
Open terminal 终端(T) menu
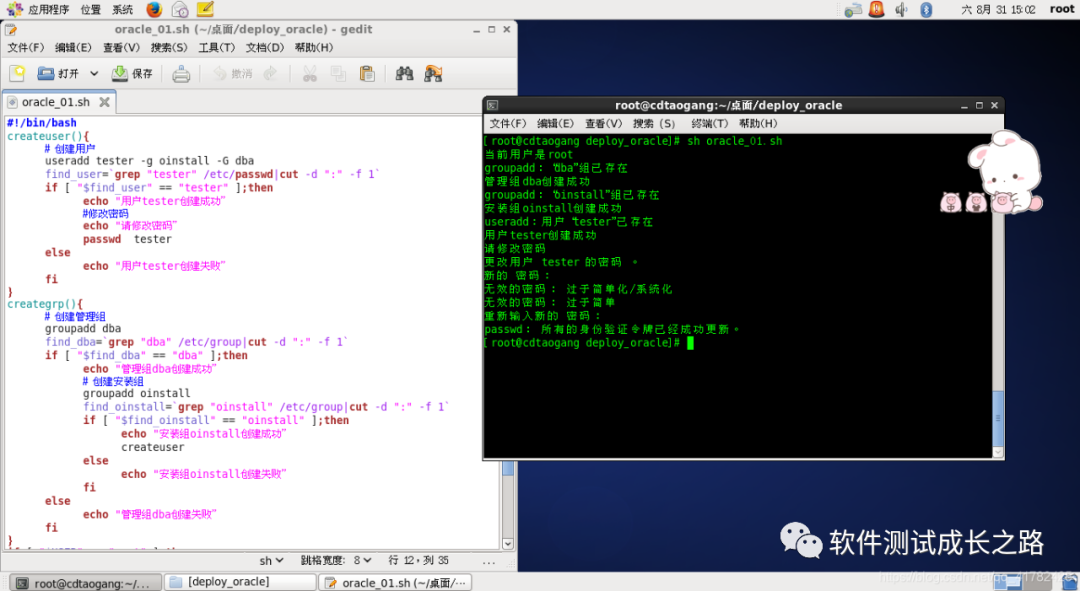(709, 123)
